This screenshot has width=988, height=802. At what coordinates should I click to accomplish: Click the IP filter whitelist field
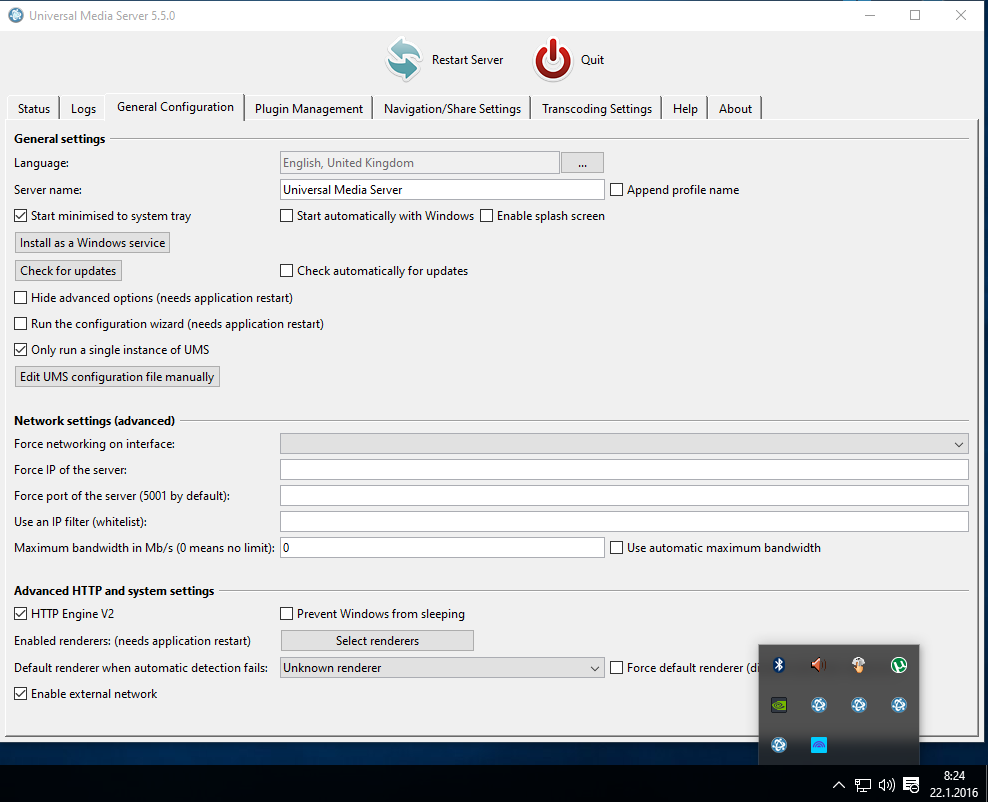(x=624, y=522)
